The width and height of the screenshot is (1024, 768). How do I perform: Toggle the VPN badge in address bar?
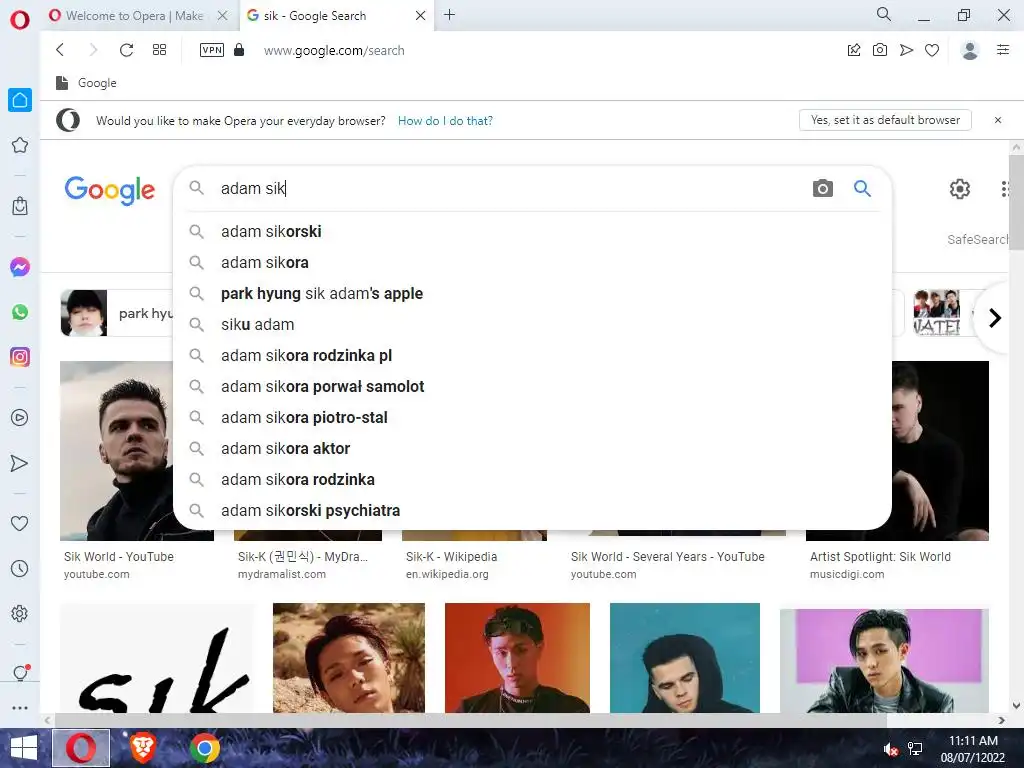[212, 50]
